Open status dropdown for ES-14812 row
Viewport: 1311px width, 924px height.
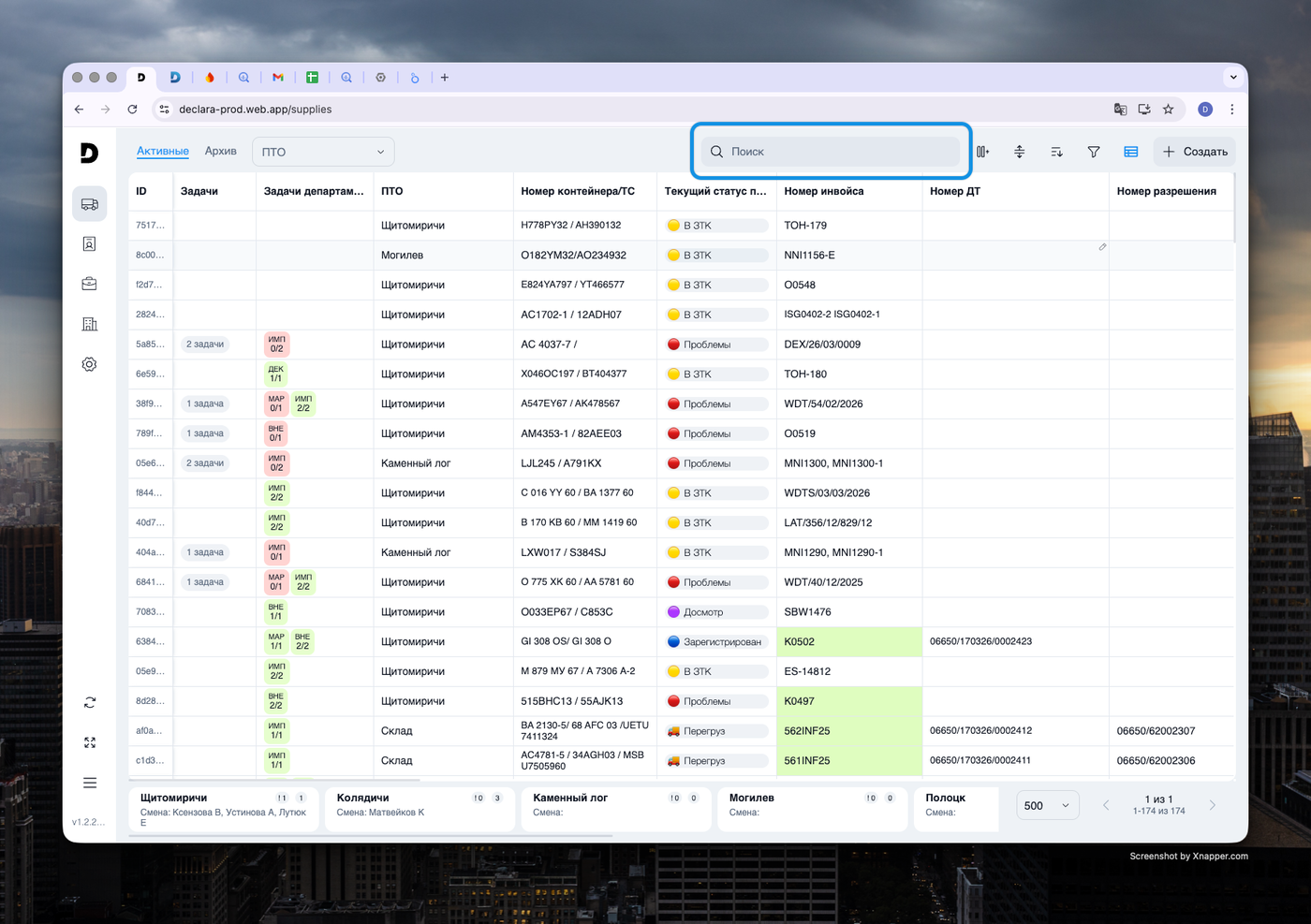(717, 671)
